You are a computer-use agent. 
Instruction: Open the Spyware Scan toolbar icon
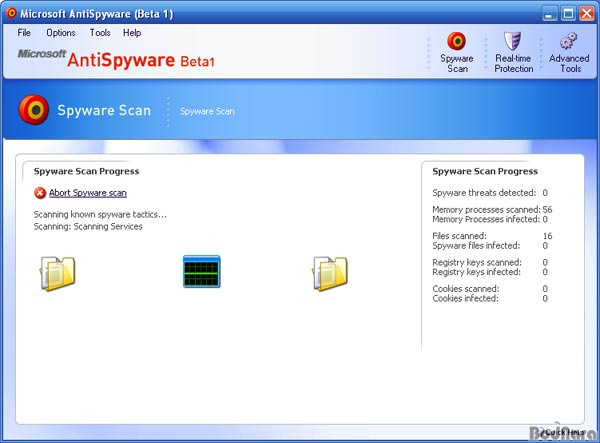tap(457, 41)
